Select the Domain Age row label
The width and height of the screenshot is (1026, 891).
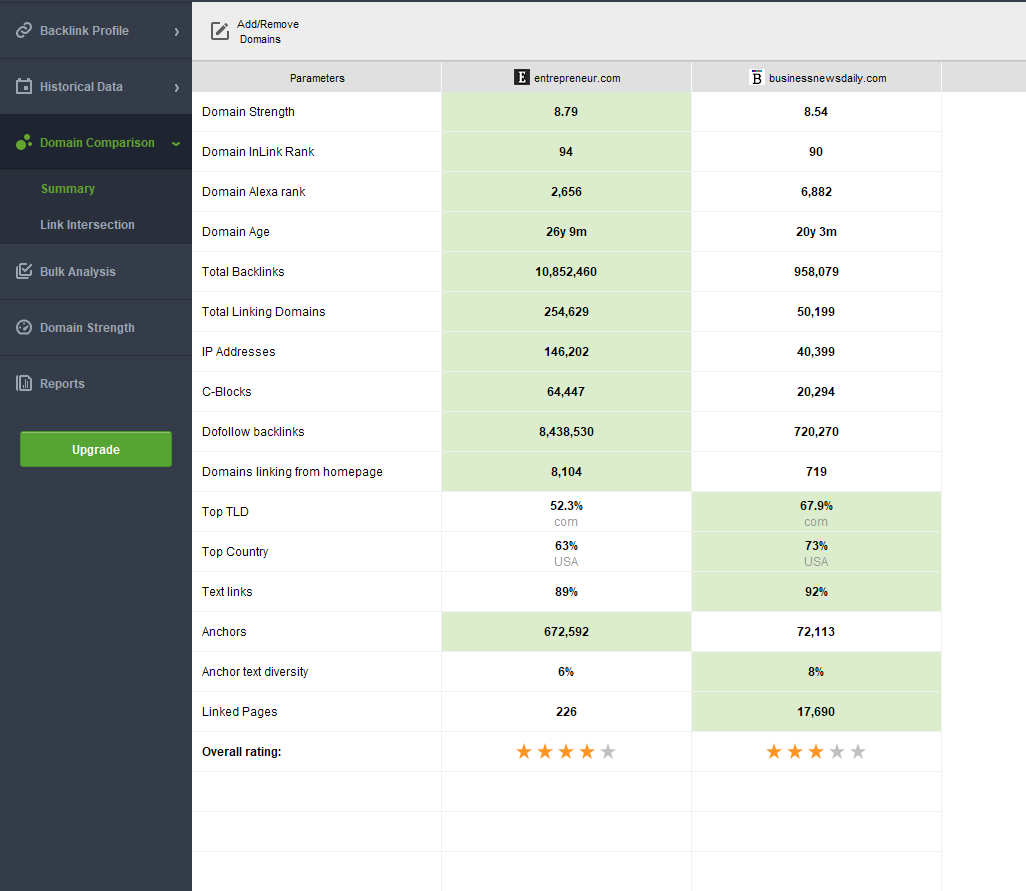click(236, 231)
